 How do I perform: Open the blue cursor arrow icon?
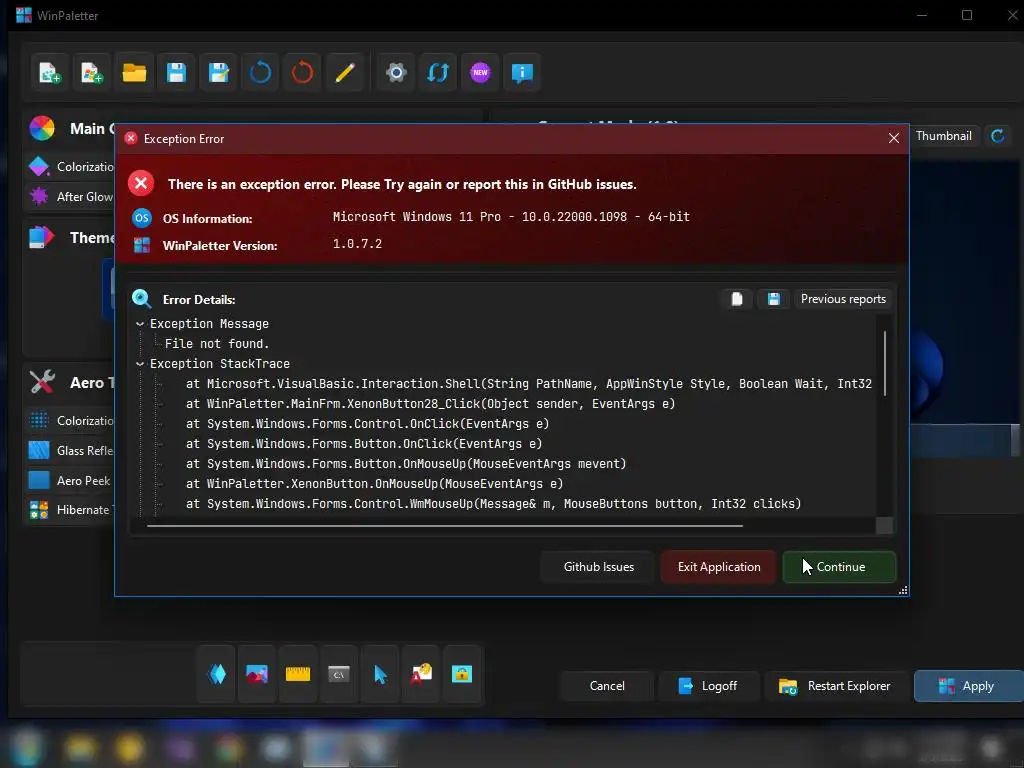pyautogui.click(x=380, y=674)
